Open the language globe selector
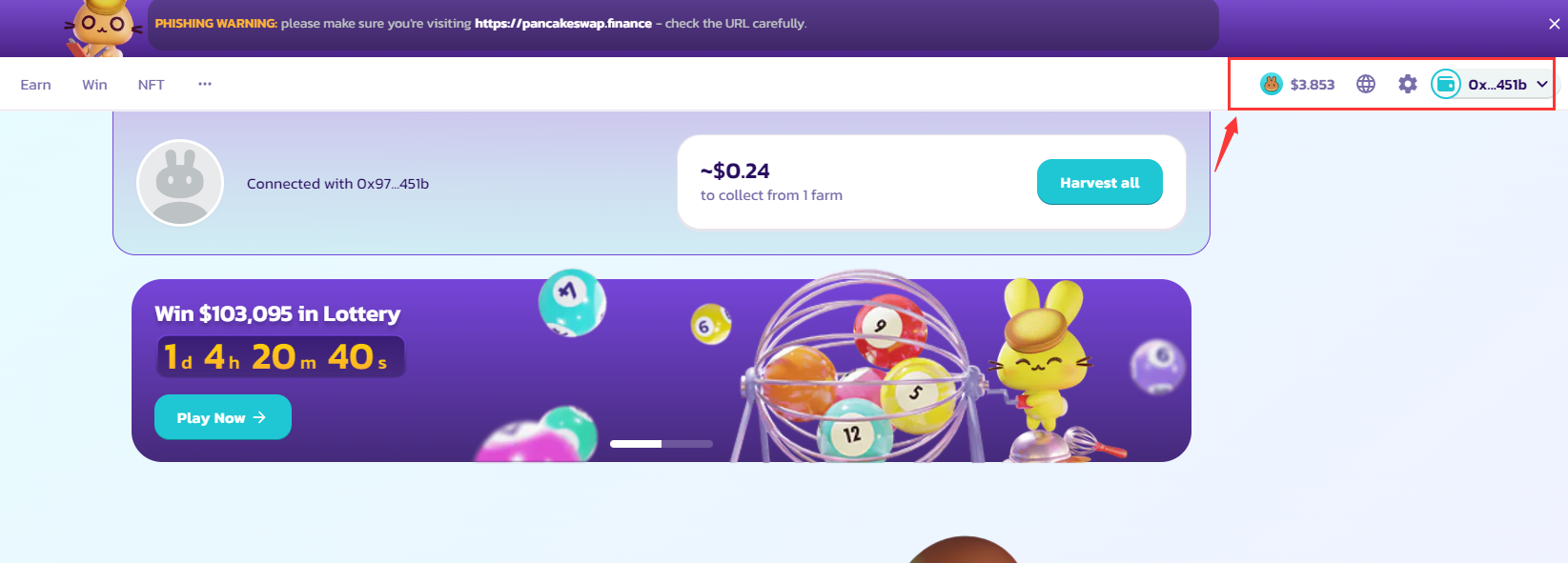1568x563 pixels. coord(1366,84)
